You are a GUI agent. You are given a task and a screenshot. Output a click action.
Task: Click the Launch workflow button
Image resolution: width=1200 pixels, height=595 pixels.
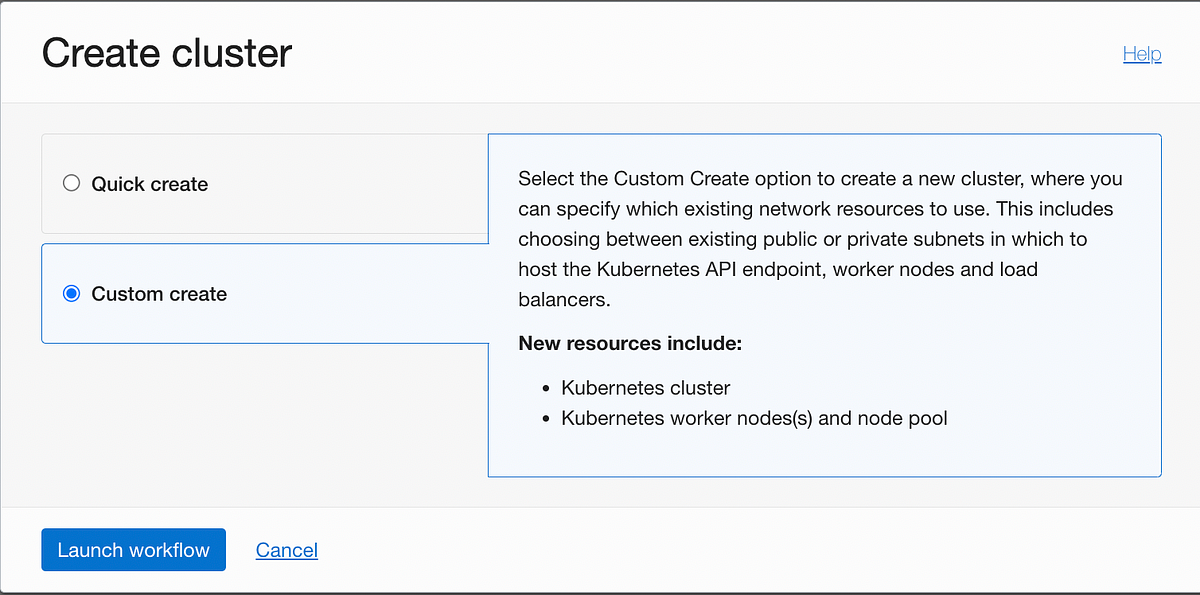point(133,550)
